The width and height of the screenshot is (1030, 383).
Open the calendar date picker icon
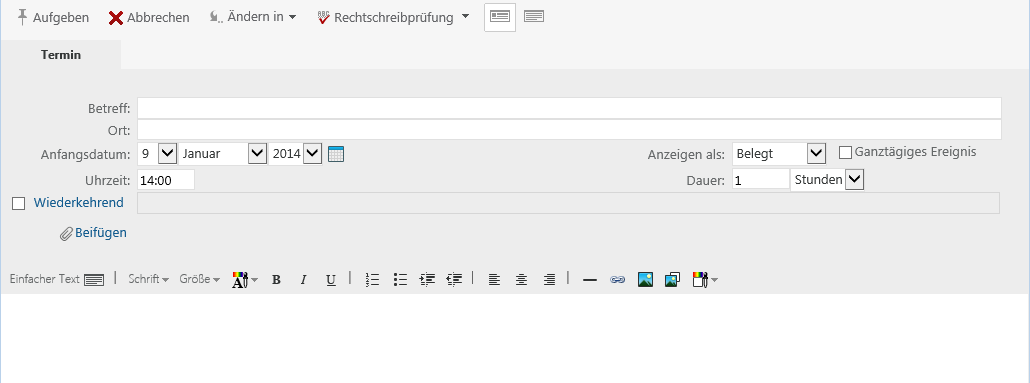(x=336, y=154)
